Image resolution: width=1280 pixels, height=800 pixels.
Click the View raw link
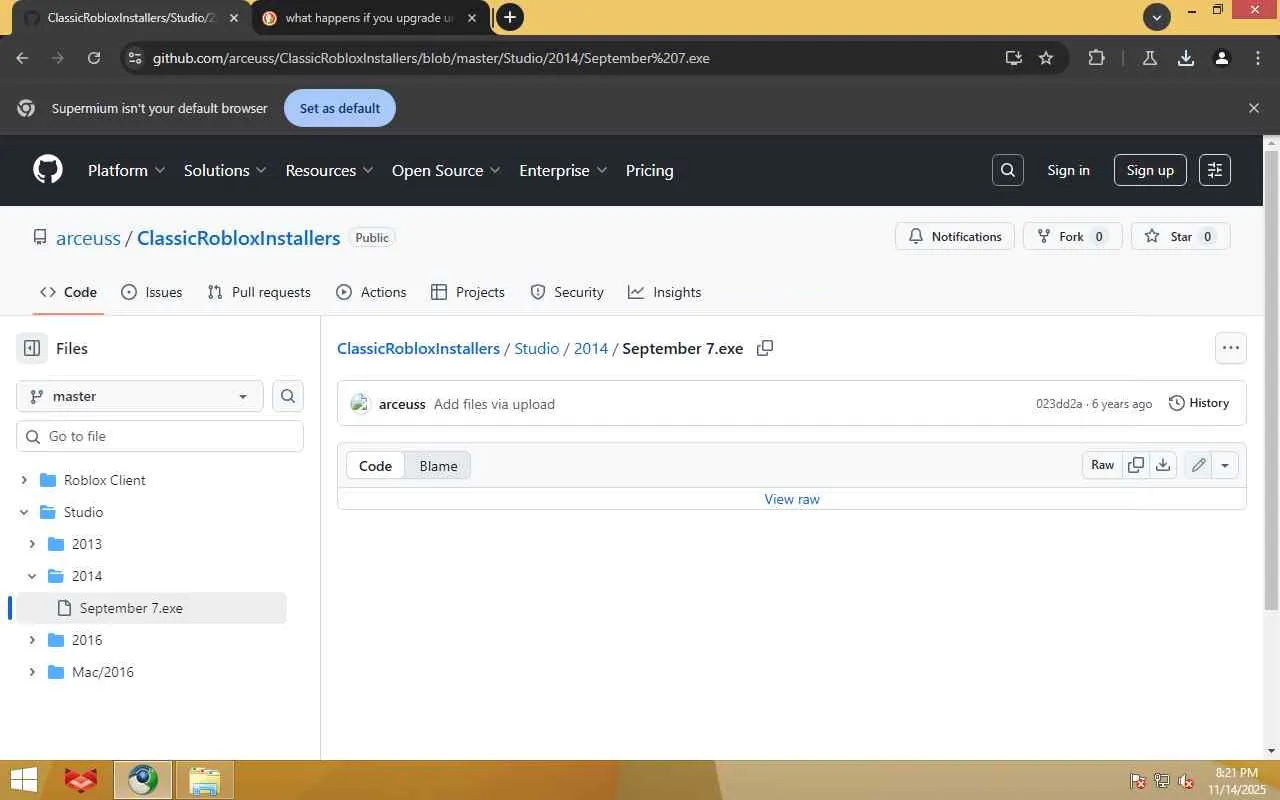(792, 499)
